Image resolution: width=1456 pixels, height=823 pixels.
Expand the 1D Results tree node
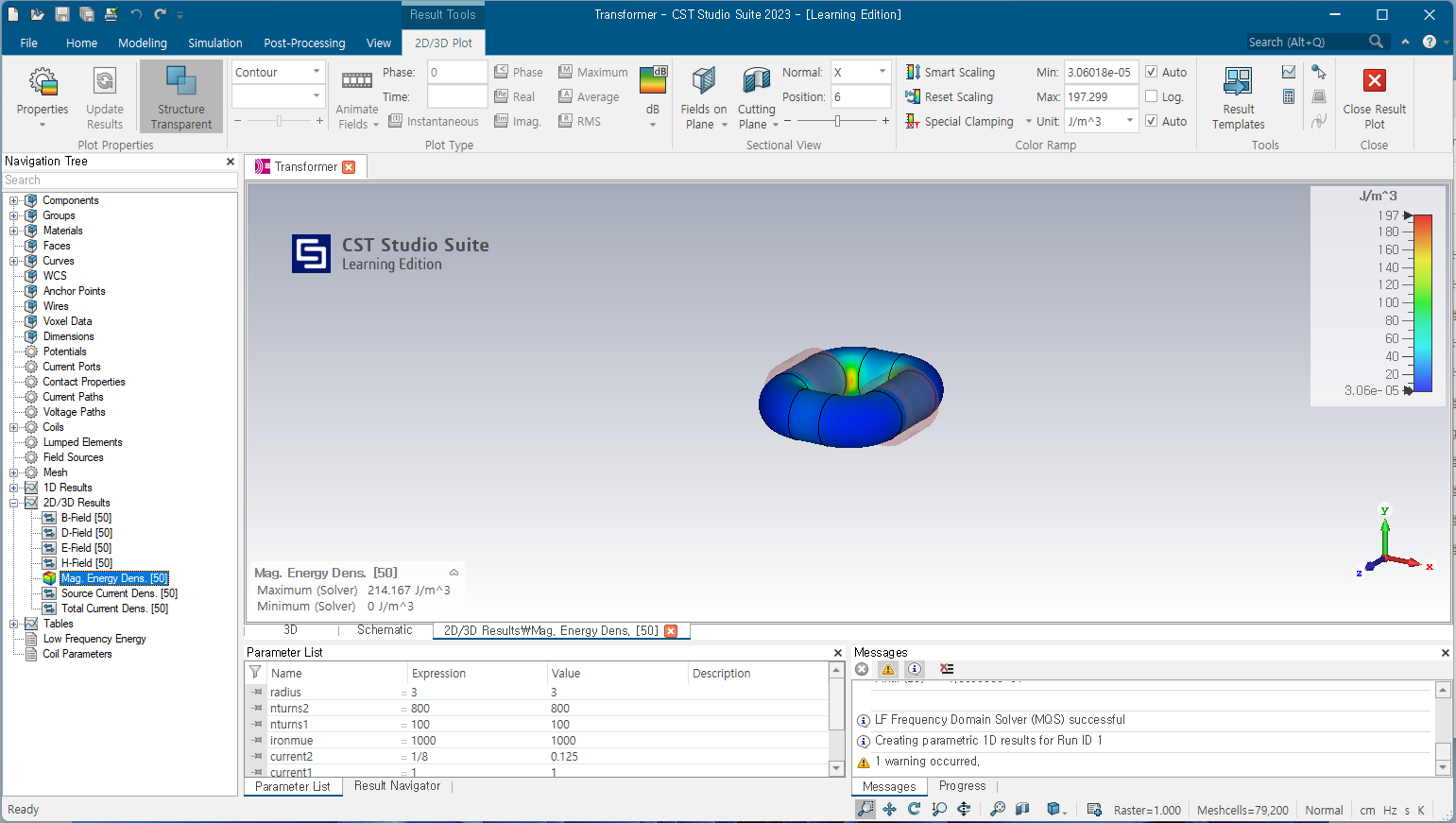14,488
